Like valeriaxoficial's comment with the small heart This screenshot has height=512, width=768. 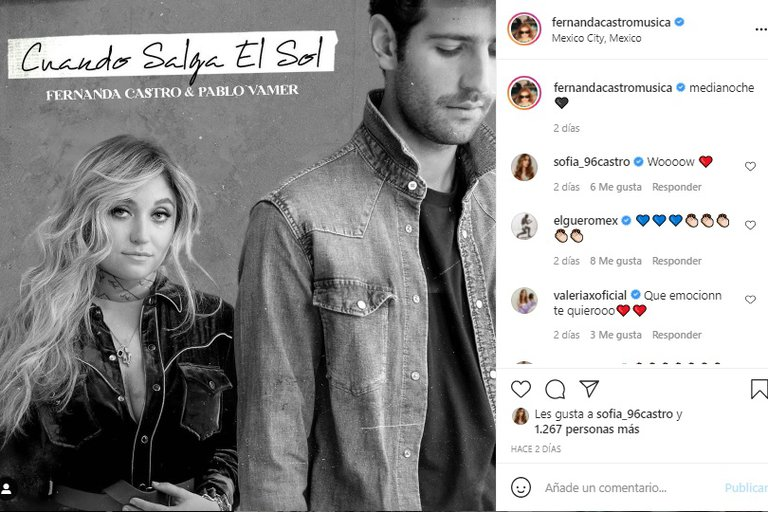pyautogui.click(x=750, y=299)
